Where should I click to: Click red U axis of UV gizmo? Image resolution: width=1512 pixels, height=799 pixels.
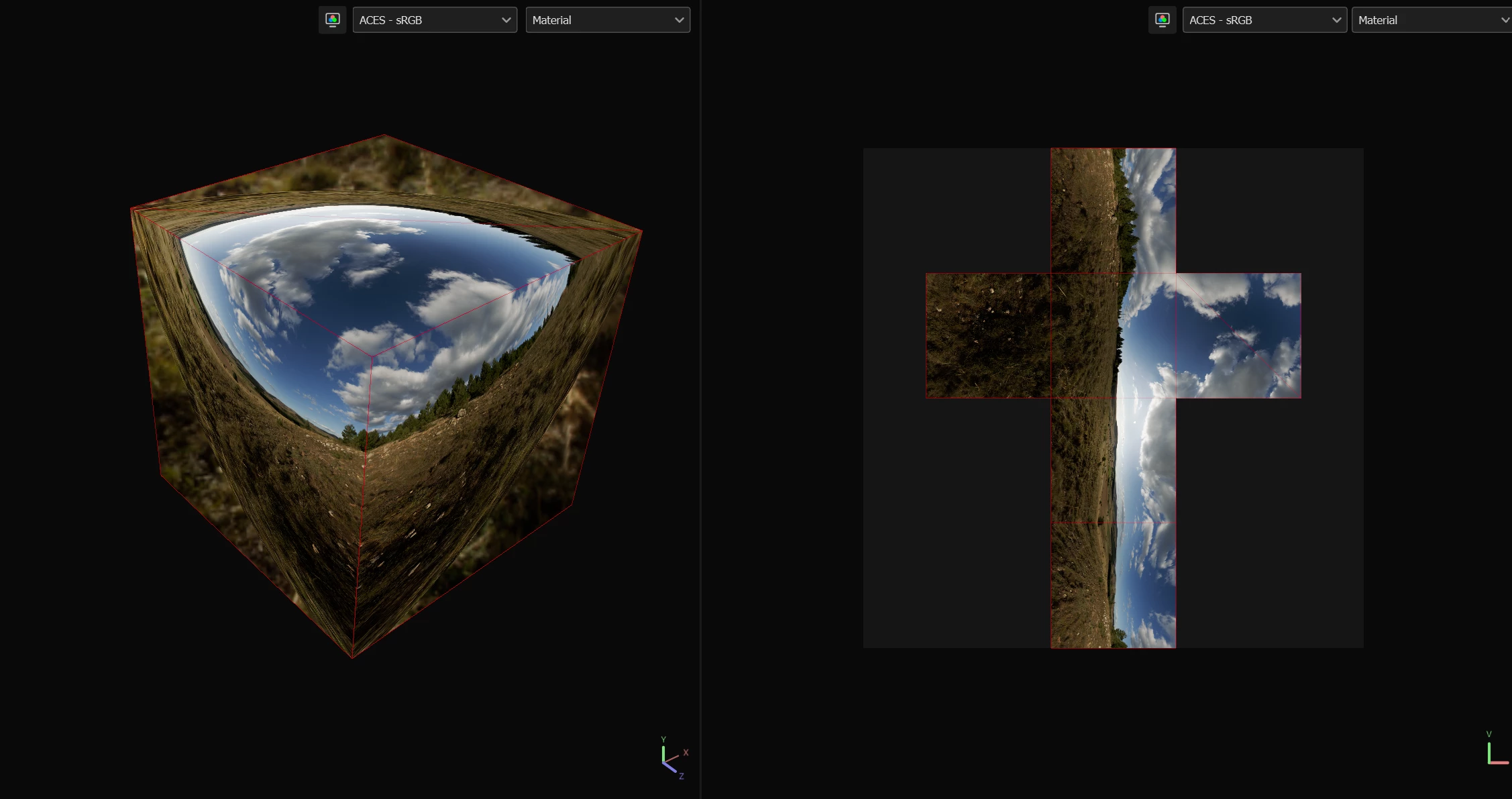[x=1500, y=763]
